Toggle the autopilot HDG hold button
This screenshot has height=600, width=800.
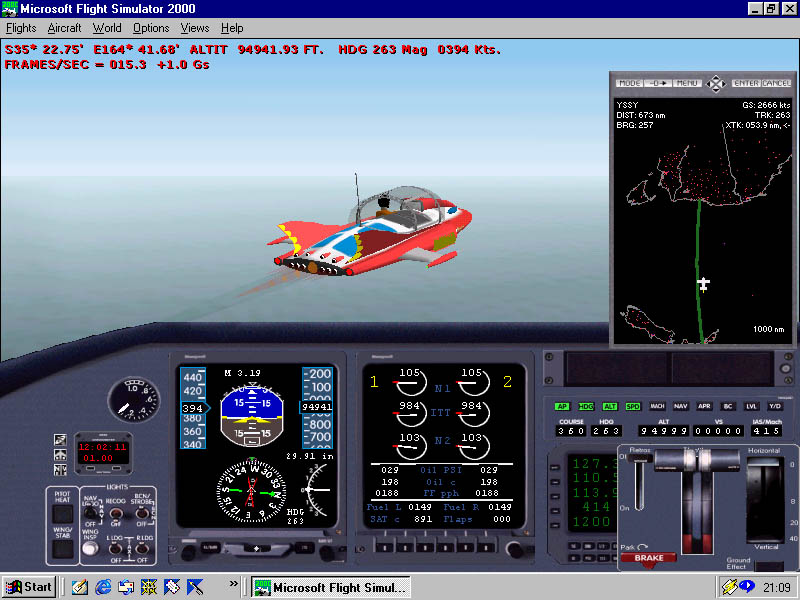click(x=586, y=407)
